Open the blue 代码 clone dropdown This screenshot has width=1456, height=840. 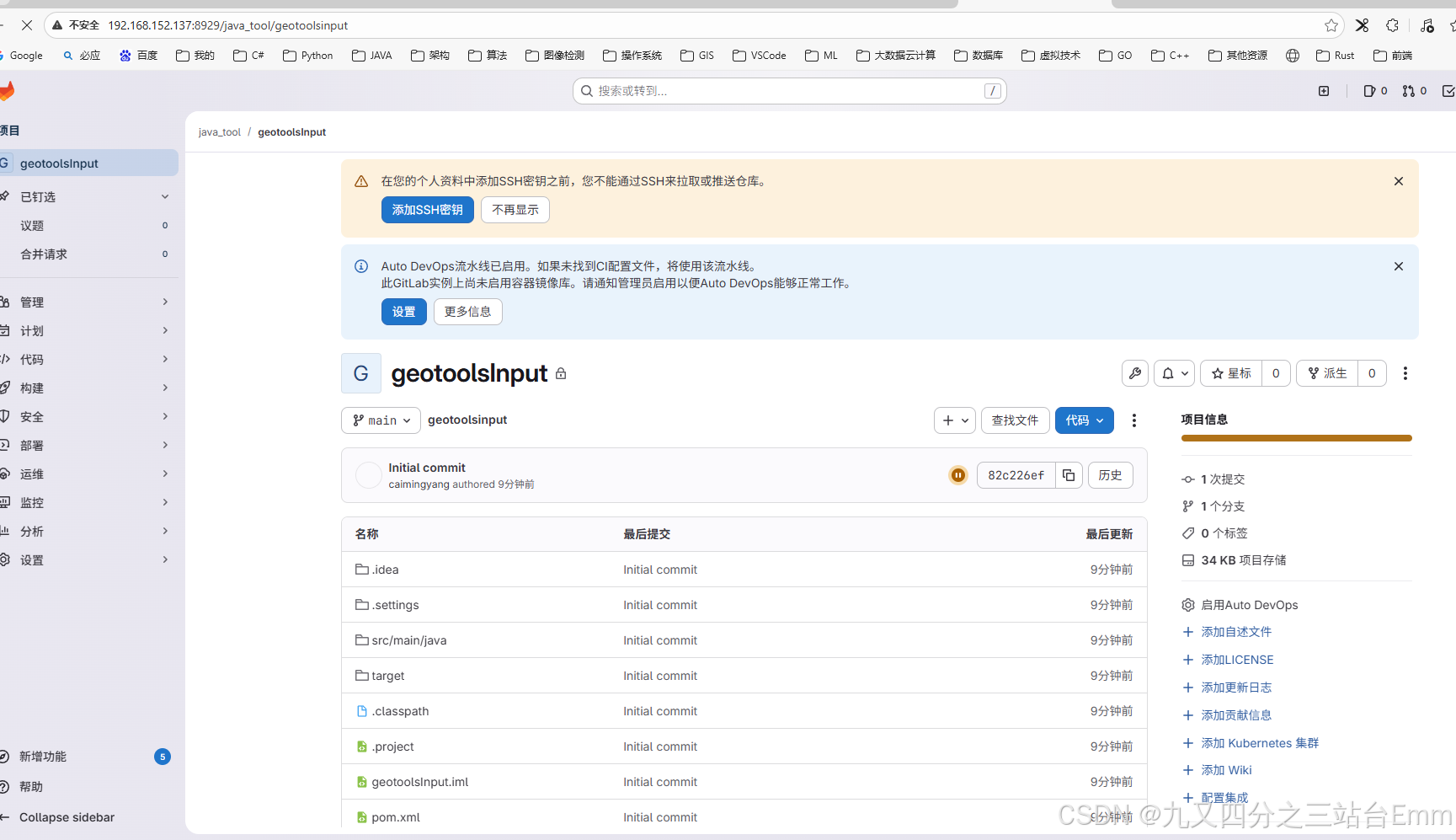click(x=1085, y=420)
